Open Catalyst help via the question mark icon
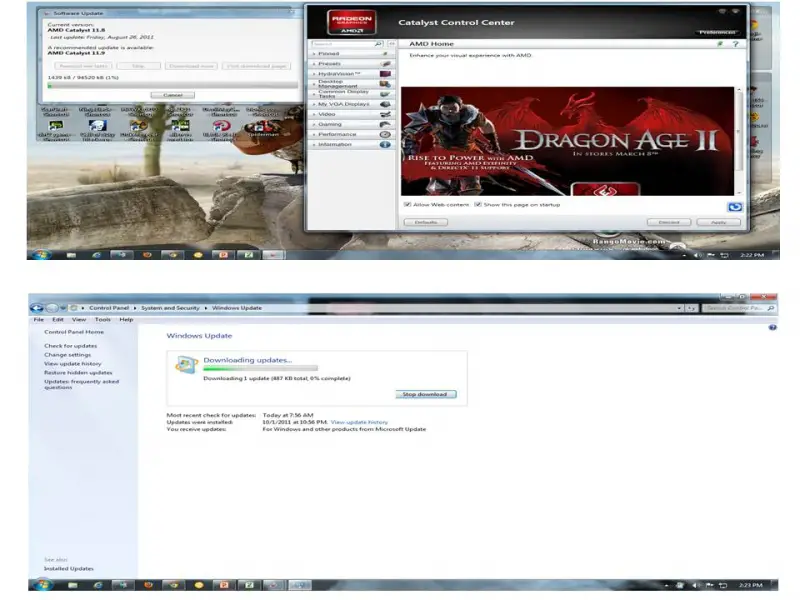 tap(735, 44)
